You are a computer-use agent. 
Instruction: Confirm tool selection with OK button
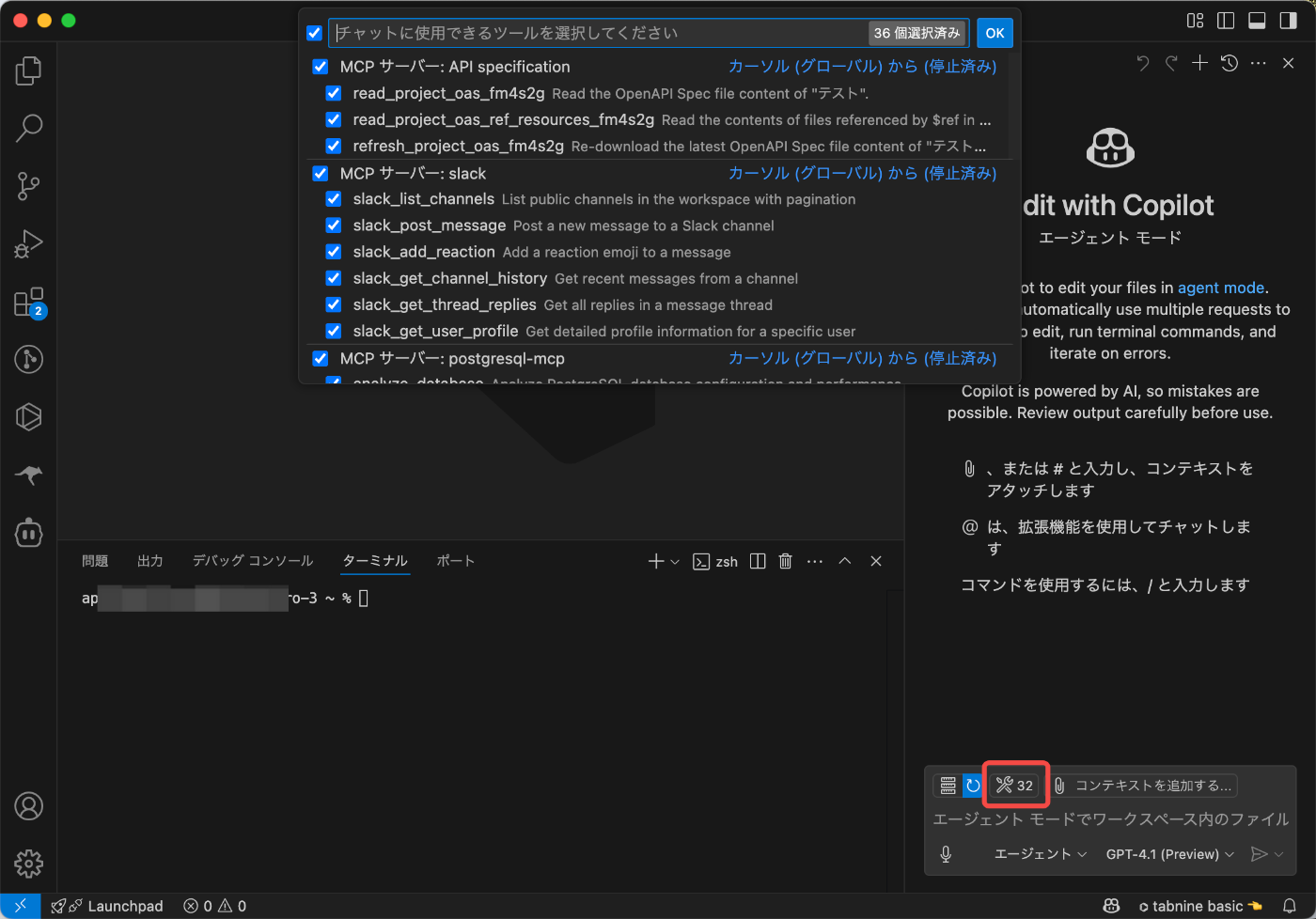(995, 33)
